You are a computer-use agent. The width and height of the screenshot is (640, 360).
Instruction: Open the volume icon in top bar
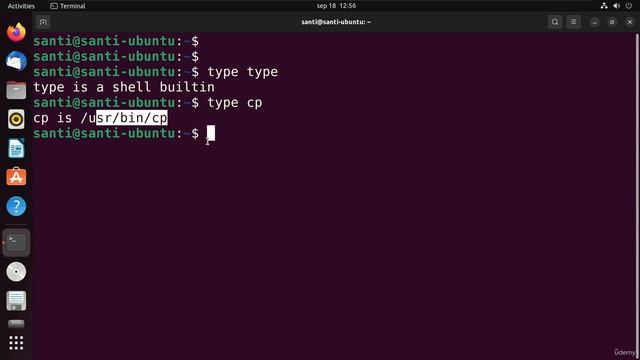pyautogui.click(x=616, y=6)
